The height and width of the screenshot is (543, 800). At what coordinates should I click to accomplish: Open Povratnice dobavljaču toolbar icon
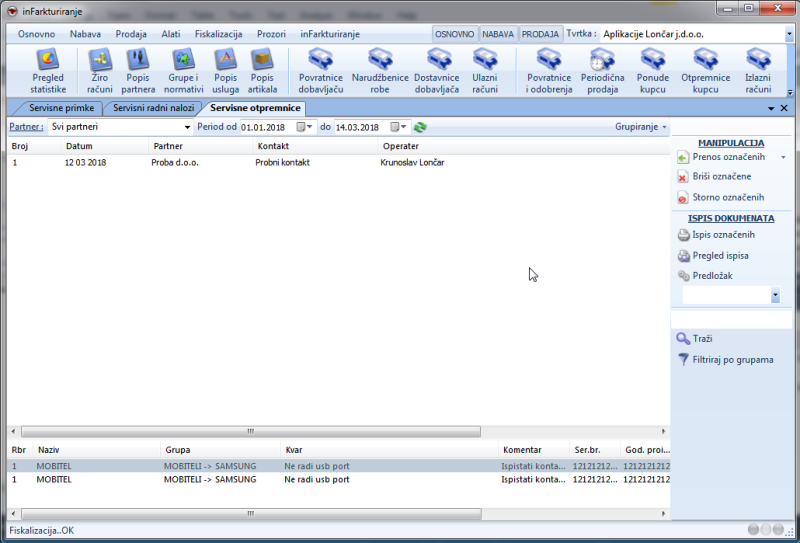tap(320, 71)
